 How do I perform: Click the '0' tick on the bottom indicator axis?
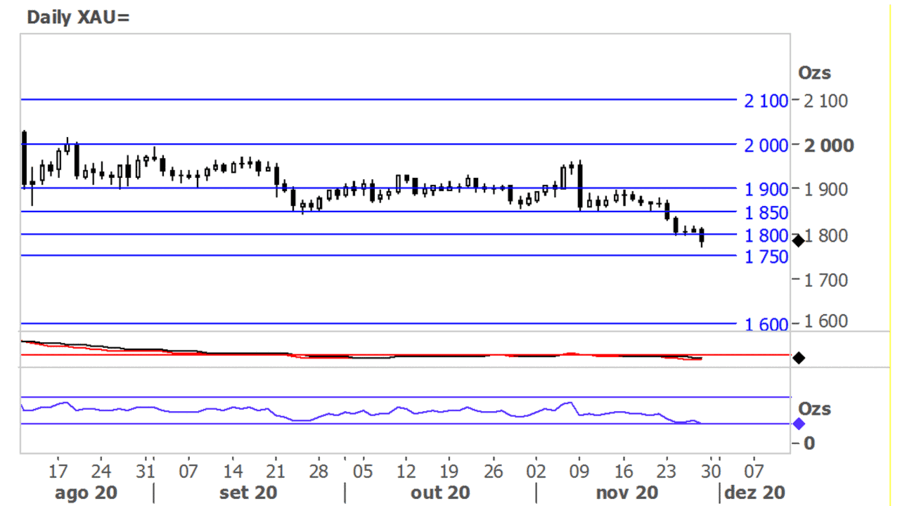pyautogui.click(x=809, y=443)
